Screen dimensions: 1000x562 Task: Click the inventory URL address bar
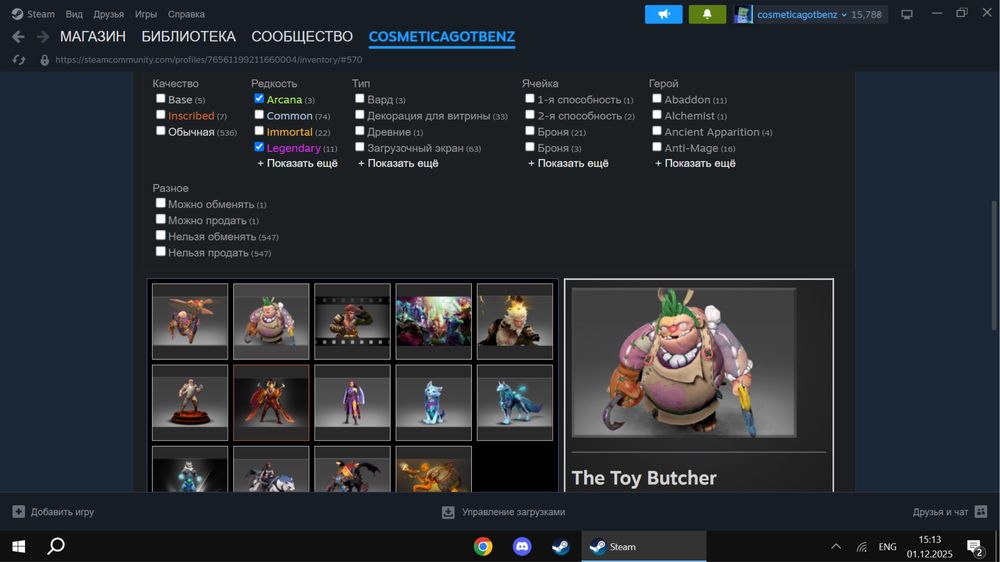click(x=209, y=60)
